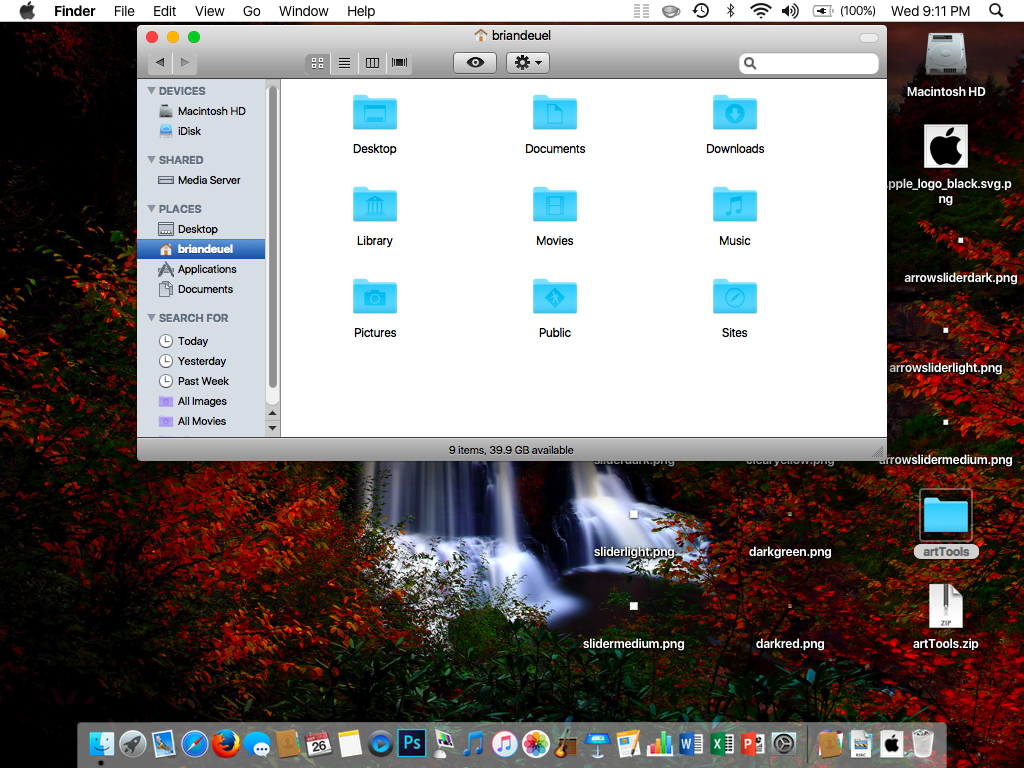
Task: Open the Action gear dropdown menu
Action: 528,63
